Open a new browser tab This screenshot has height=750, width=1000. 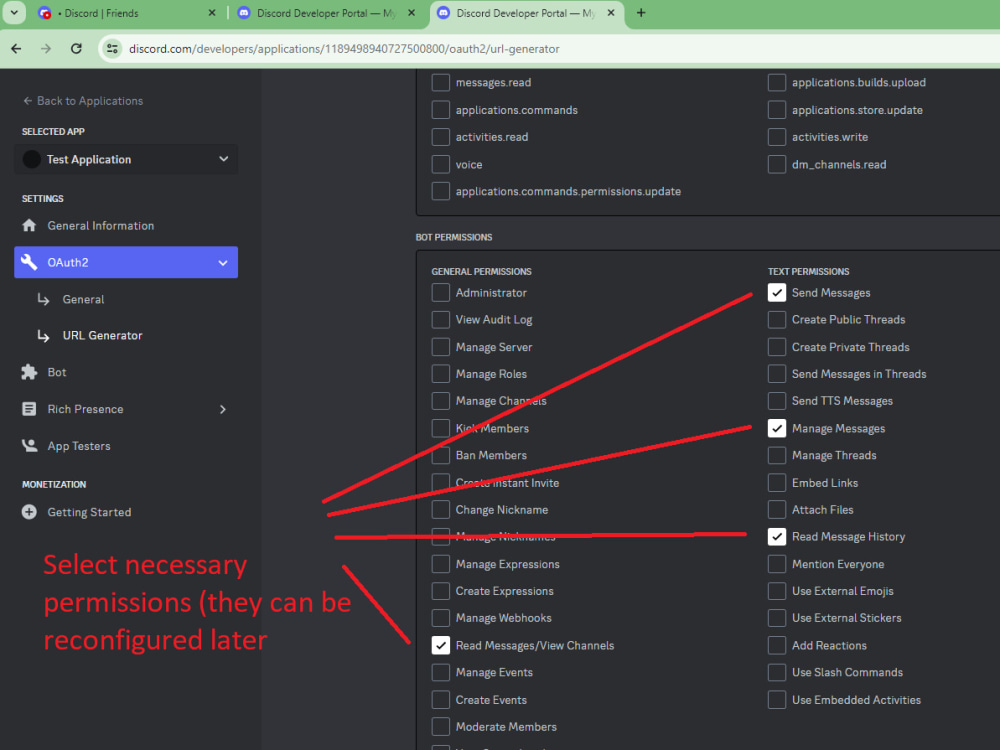[641, 13]
